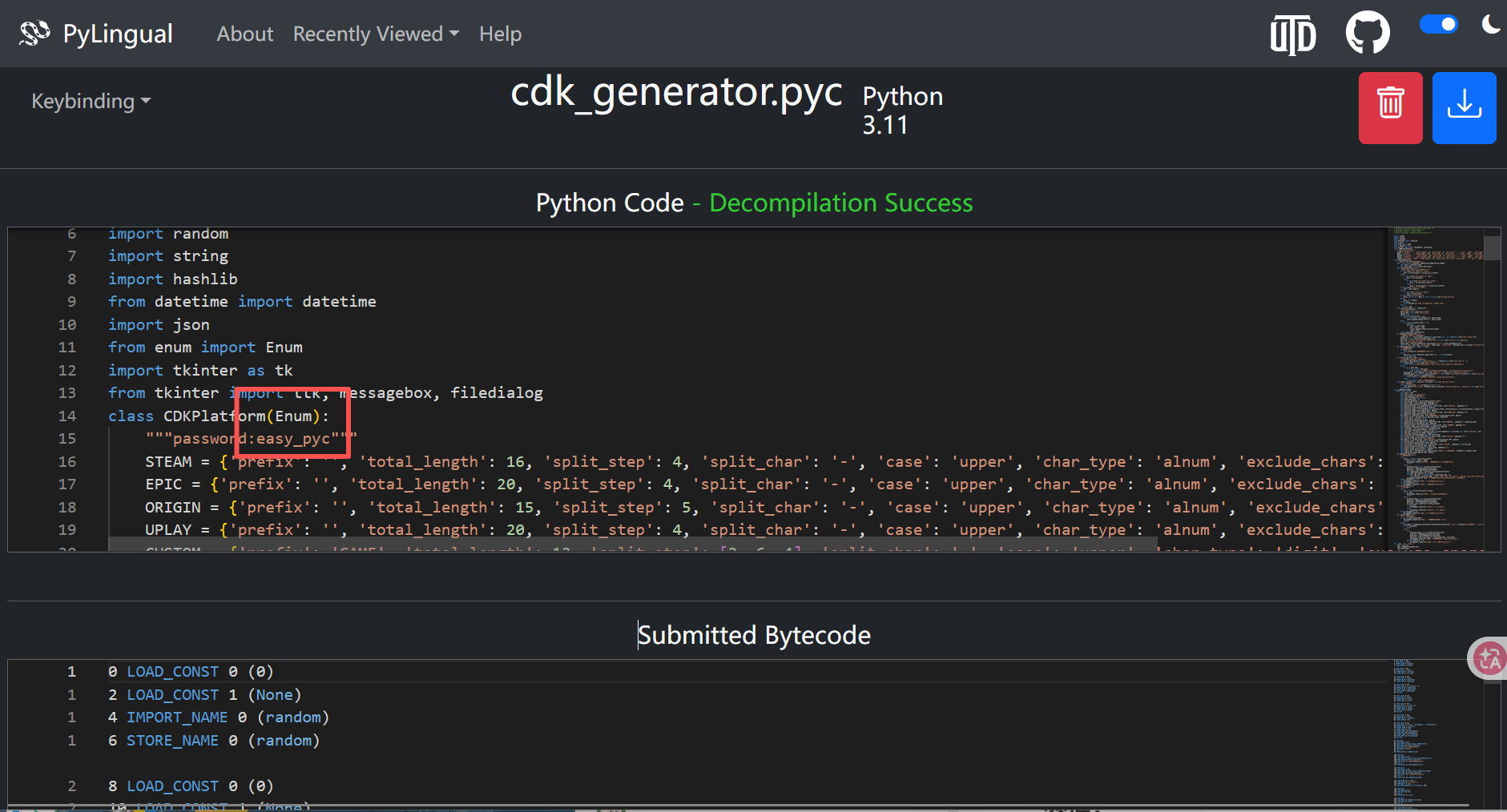Screen dimensions: 1507x812
Task: Click the Submitted Bytecode heading
Action: [x=754, y=635]
